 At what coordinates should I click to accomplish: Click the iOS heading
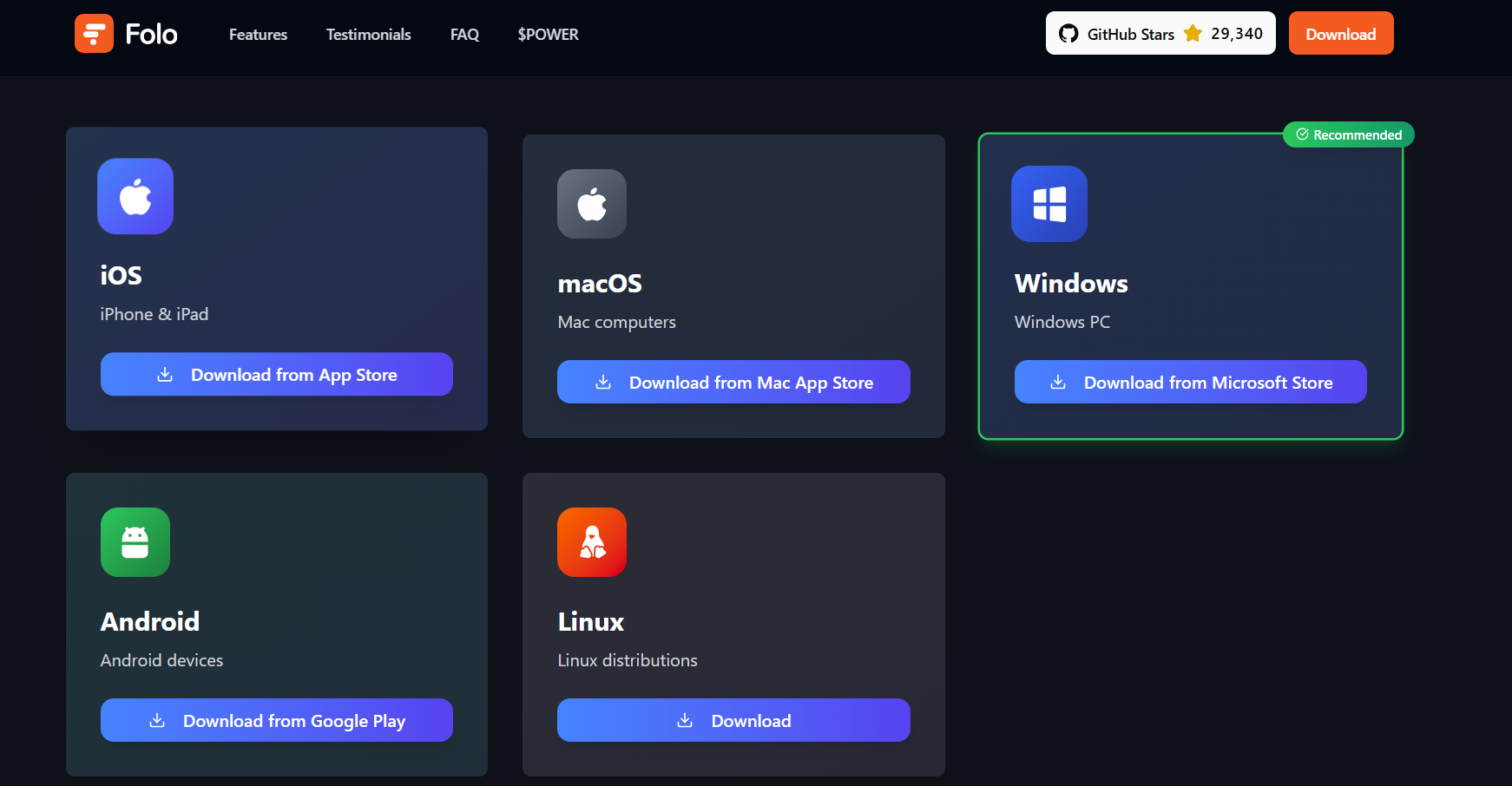pos(121,275)
